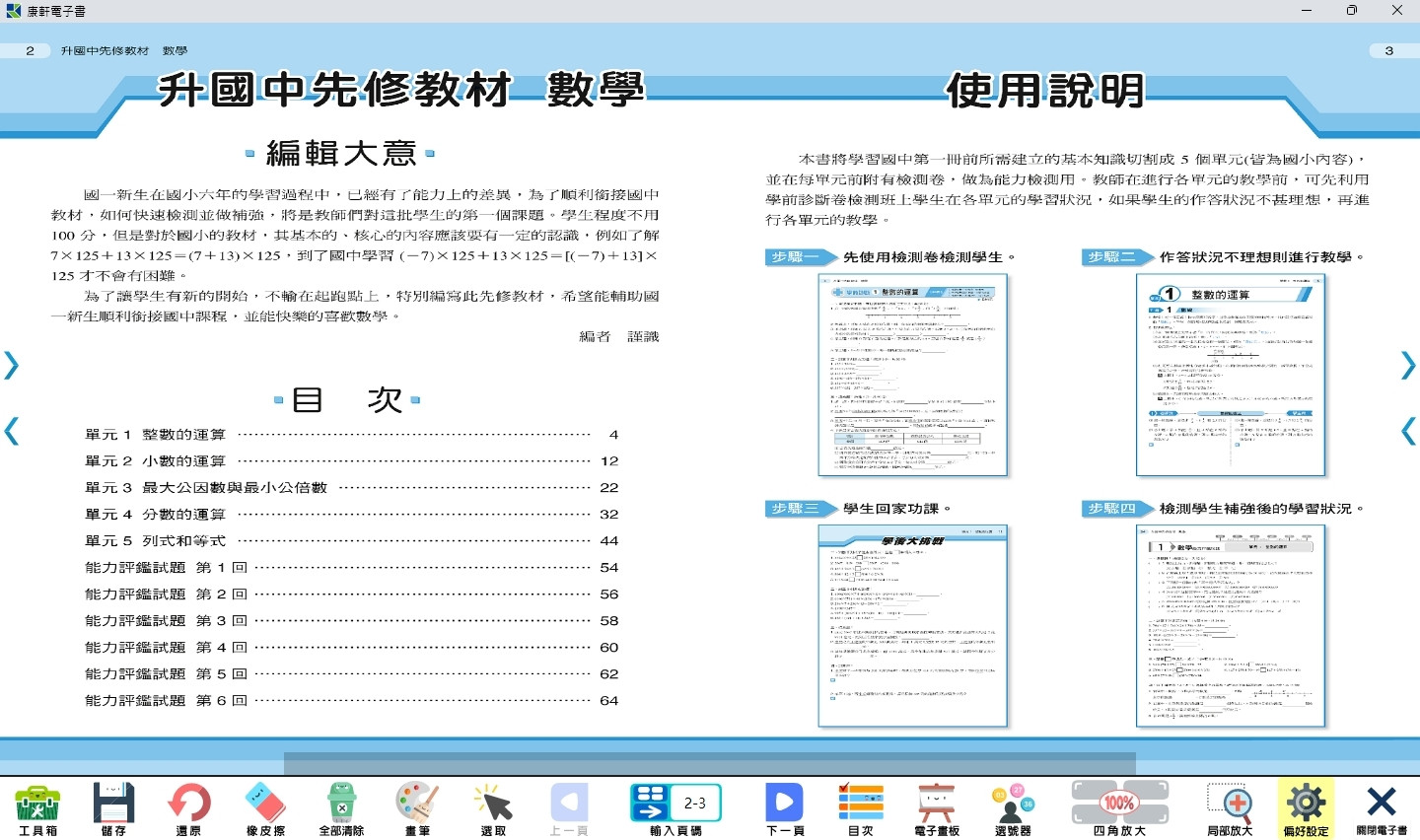
Task: Click the 步驟二 lesson page thumbnail
Action: 1231,376
